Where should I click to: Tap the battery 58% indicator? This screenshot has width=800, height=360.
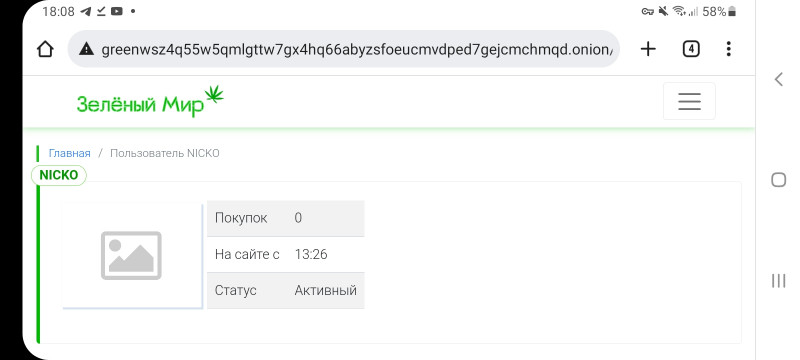pyautogui.click(x=719, y=11)
